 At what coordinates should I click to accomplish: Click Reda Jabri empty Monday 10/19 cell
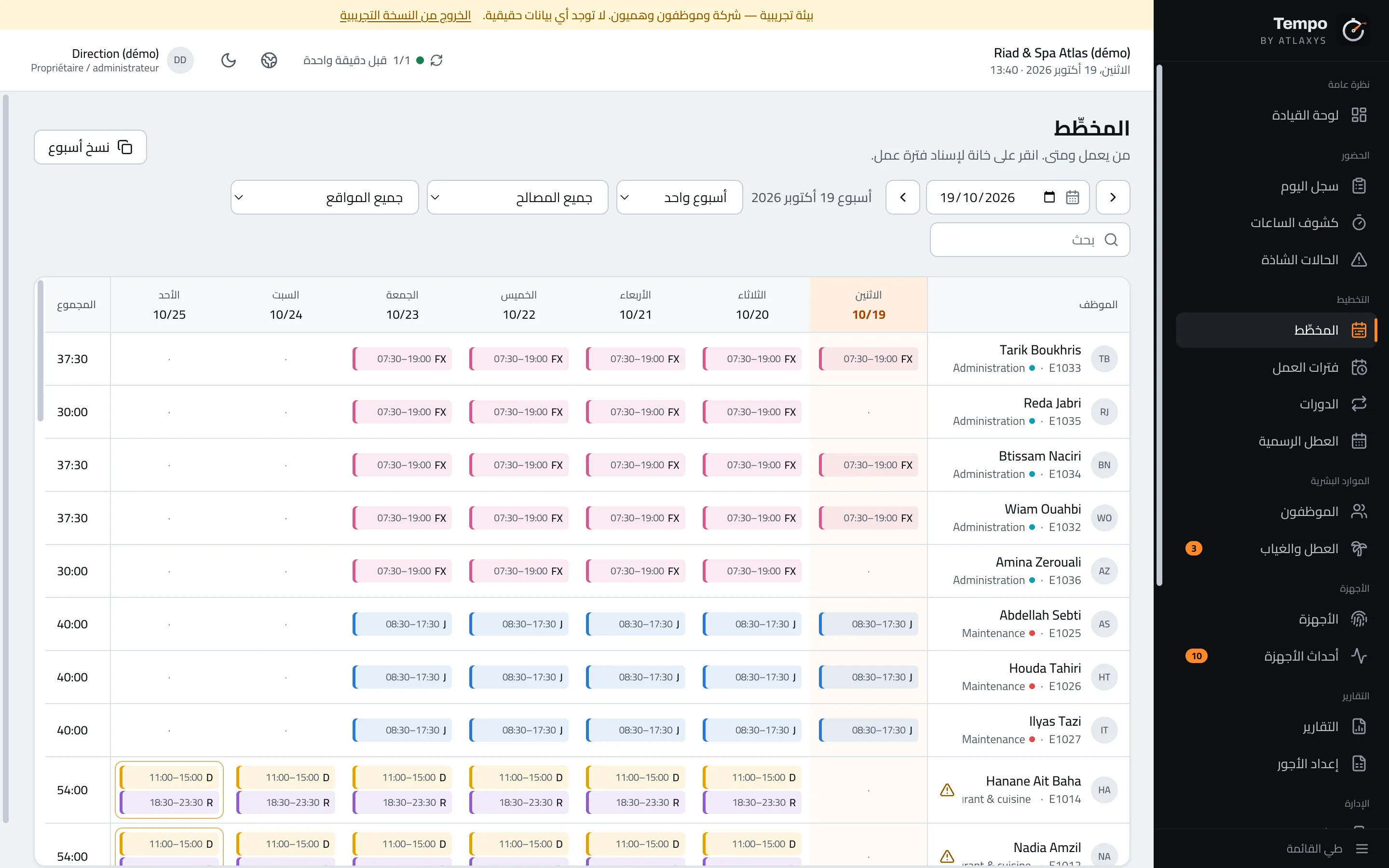869,412
